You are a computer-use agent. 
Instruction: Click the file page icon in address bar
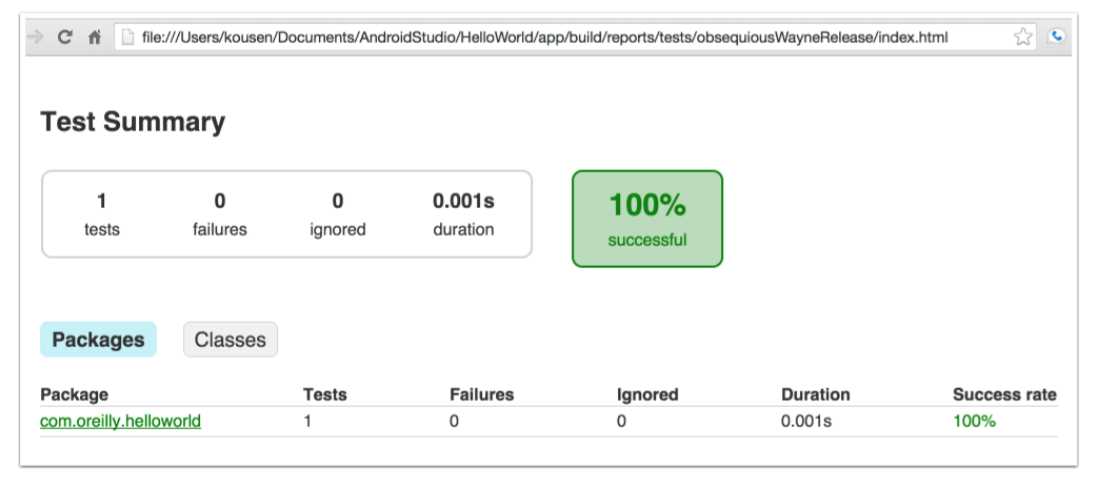click(x=127, y=37)
